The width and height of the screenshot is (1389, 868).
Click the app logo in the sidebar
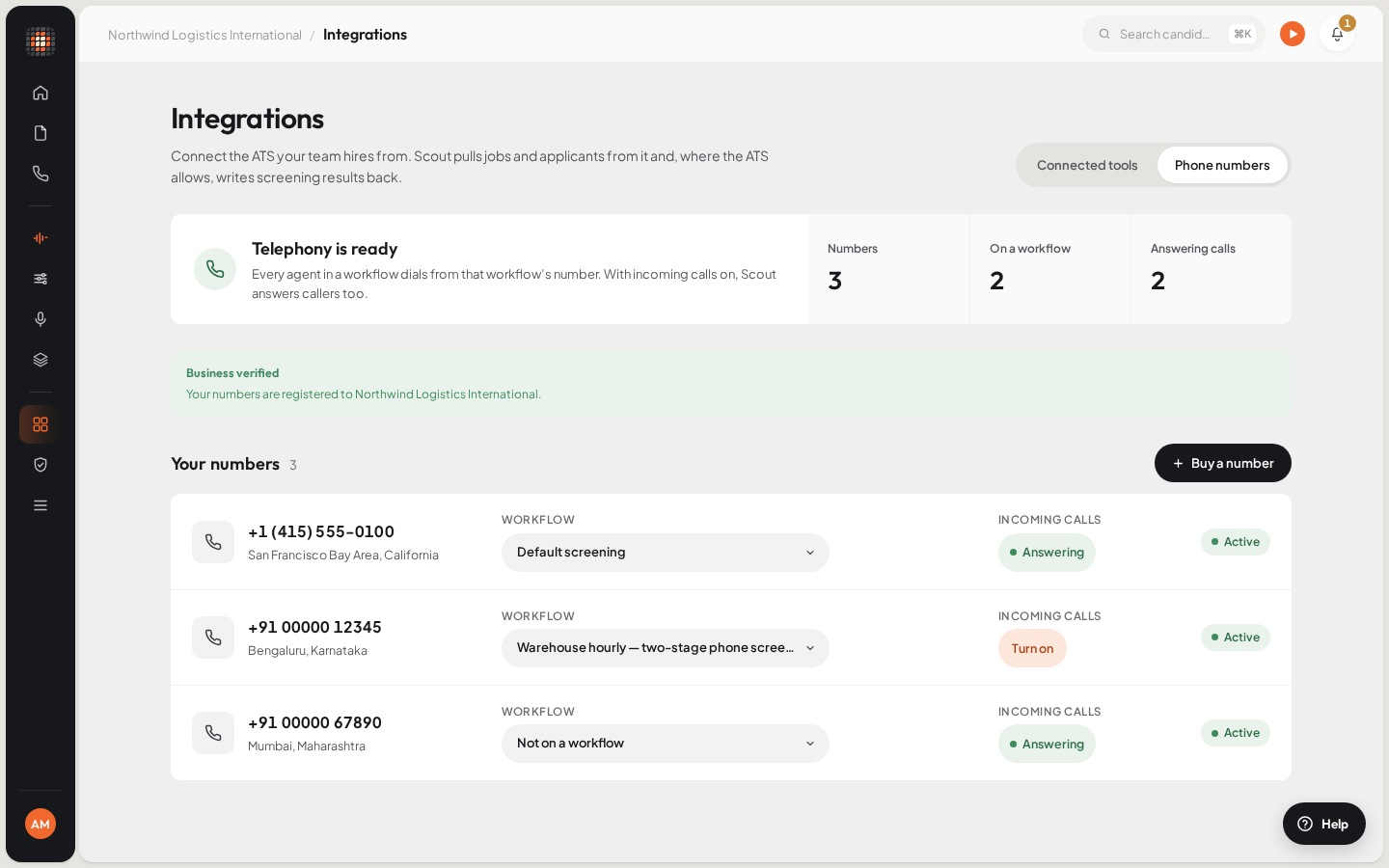tap(41, 41)
